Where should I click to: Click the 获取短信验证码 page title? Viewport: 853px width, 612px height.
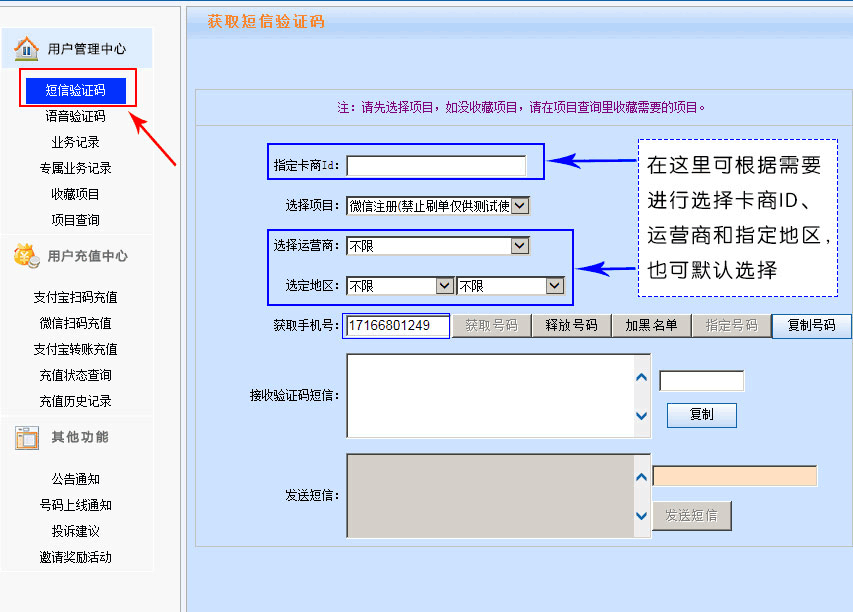click(x=266, y=22)
